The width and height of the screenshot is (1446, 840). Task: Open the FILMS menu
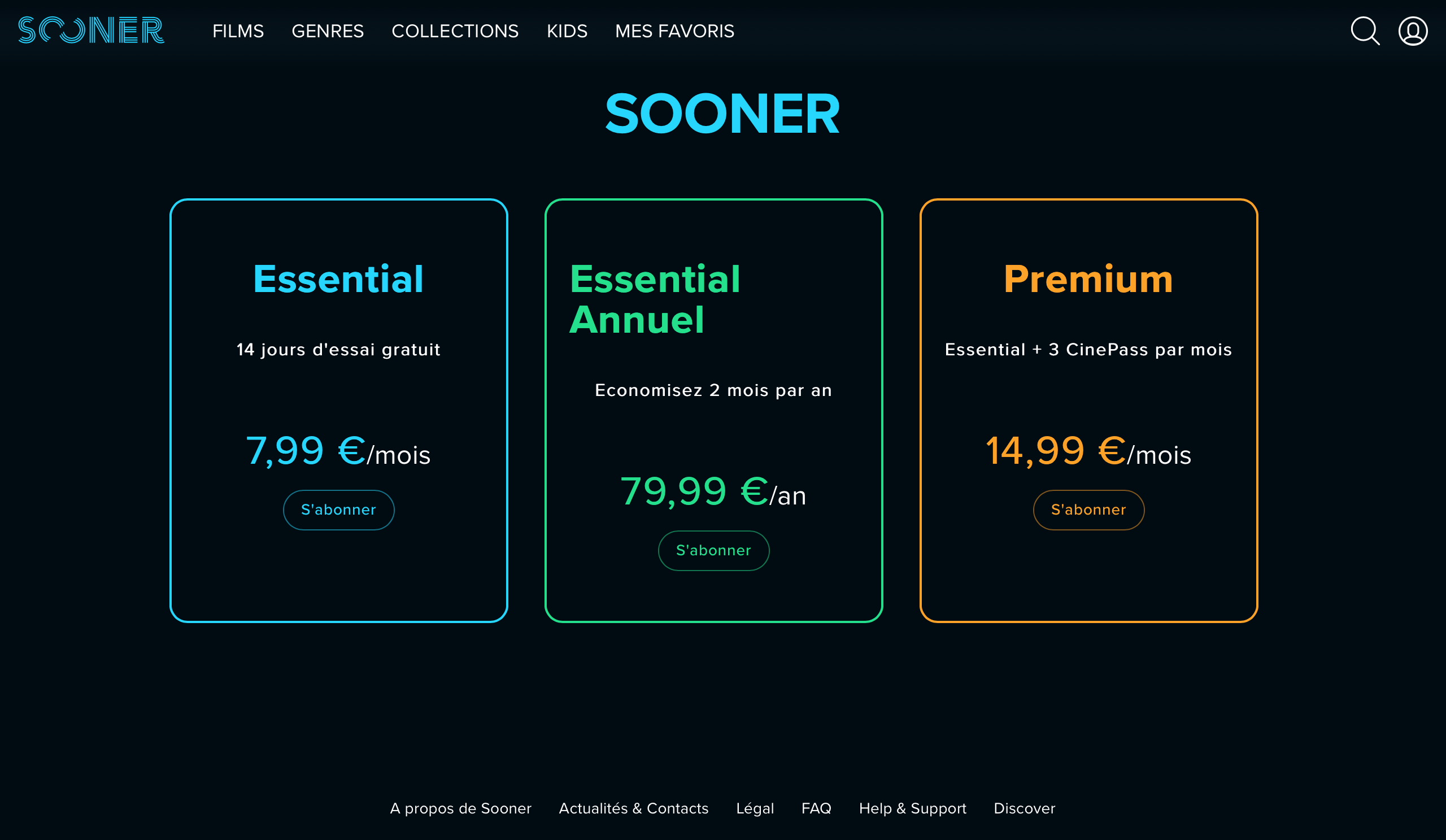pos(238,31)
